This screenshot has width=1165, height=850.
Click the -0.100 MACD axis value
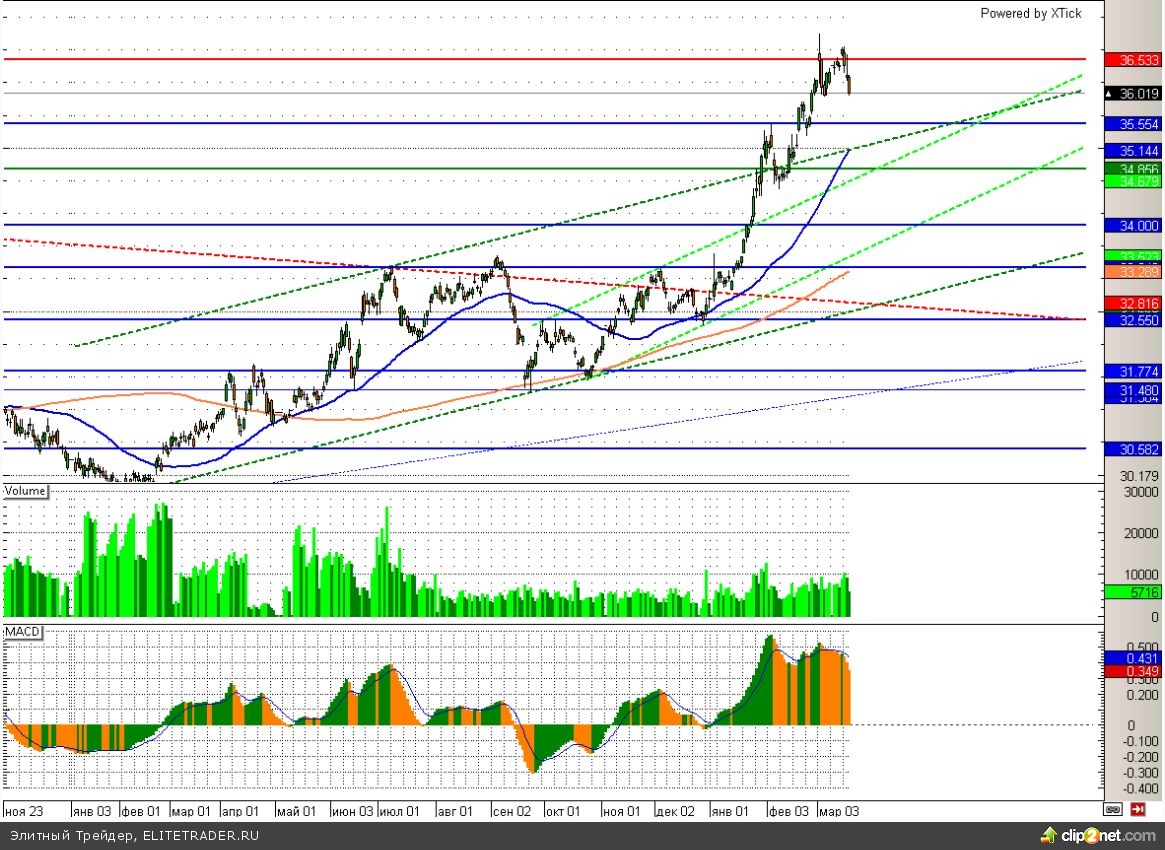click(1138, 741)
